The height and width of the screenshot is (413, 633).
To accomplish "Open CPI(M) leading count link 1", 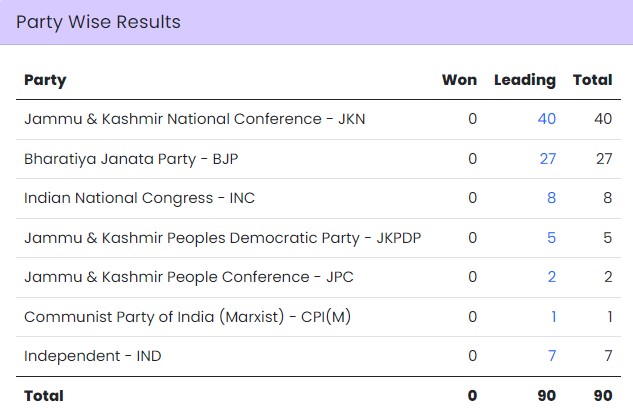I will pos(554,317).
